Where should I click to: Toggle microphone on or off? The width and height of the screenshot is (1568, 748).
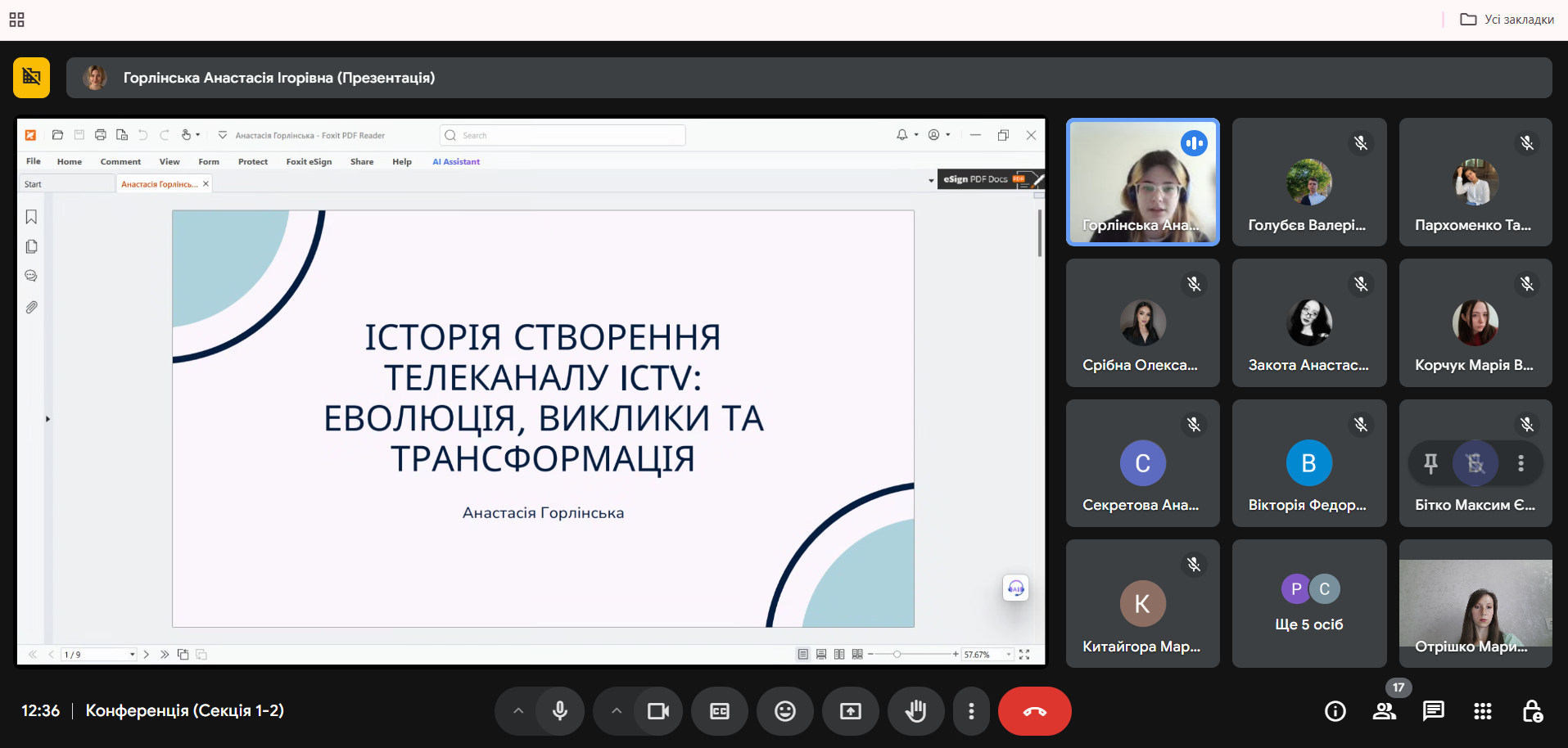[x=560, y=711]
